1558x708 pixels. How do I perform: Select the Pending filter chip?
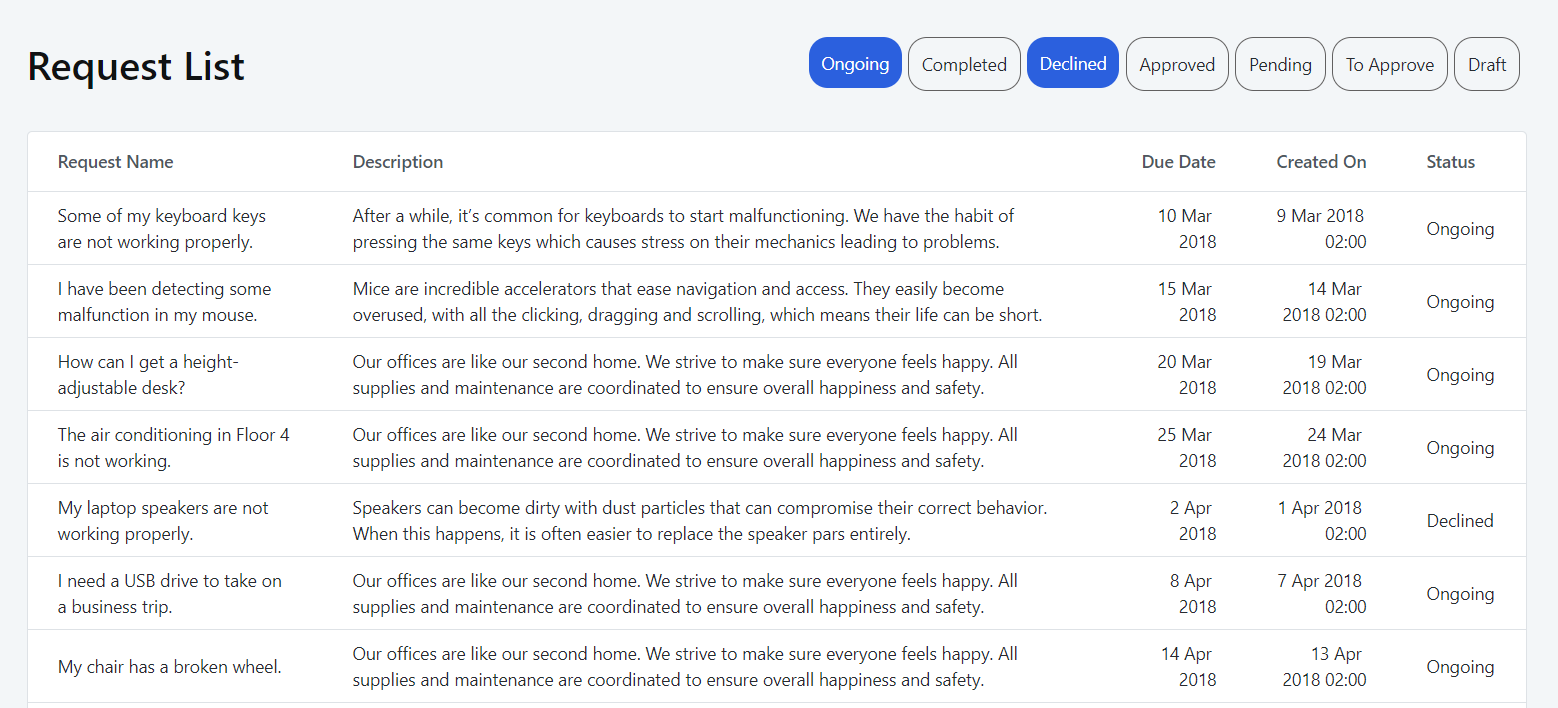(x=1280, y=65)
